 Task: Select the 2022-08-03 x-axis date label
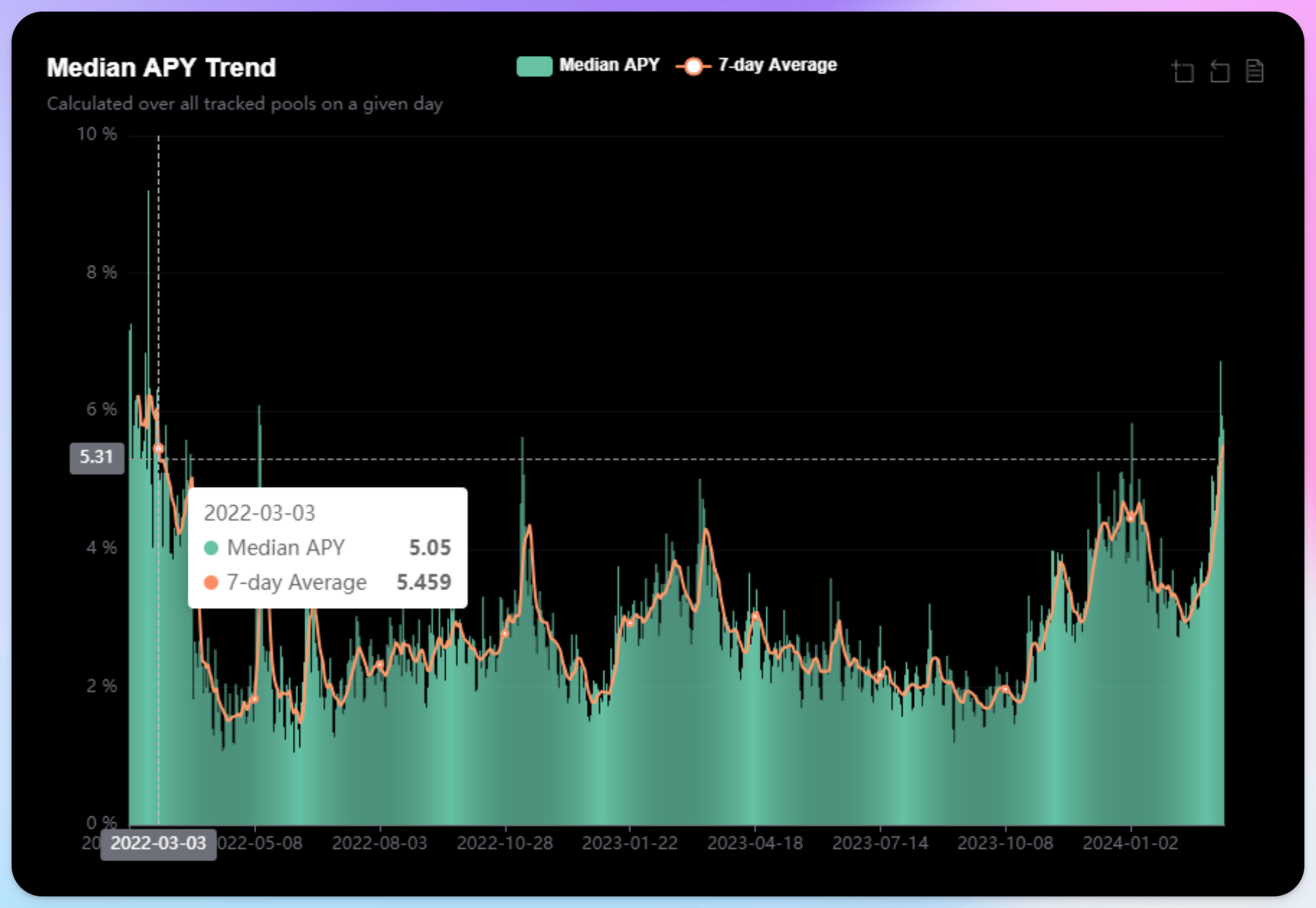click(x=379, y=843)
